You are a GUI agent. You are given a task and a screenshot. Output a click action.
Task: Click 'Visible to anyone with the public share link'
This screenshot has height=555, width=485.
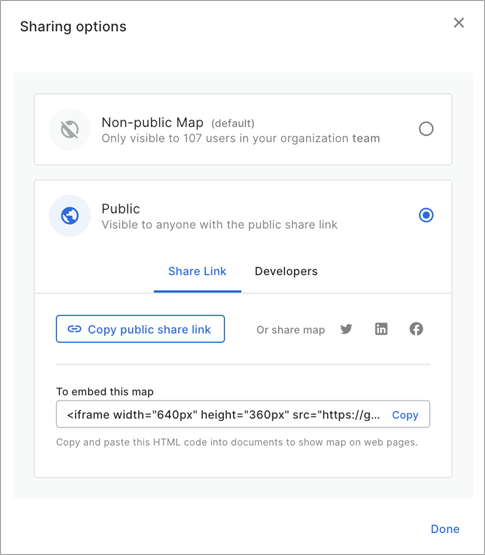[219, 225]
